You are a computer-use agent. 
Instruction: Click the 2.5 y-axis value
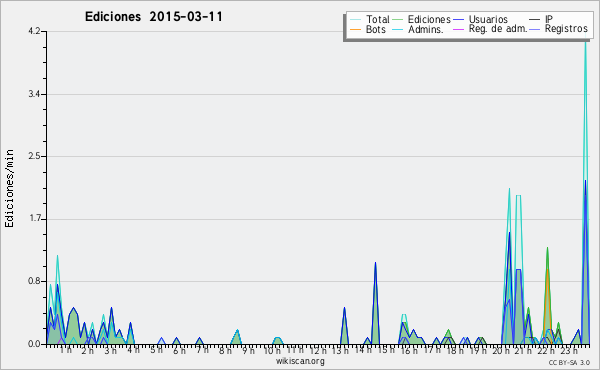pyautogui.click(x=34, y=156)
